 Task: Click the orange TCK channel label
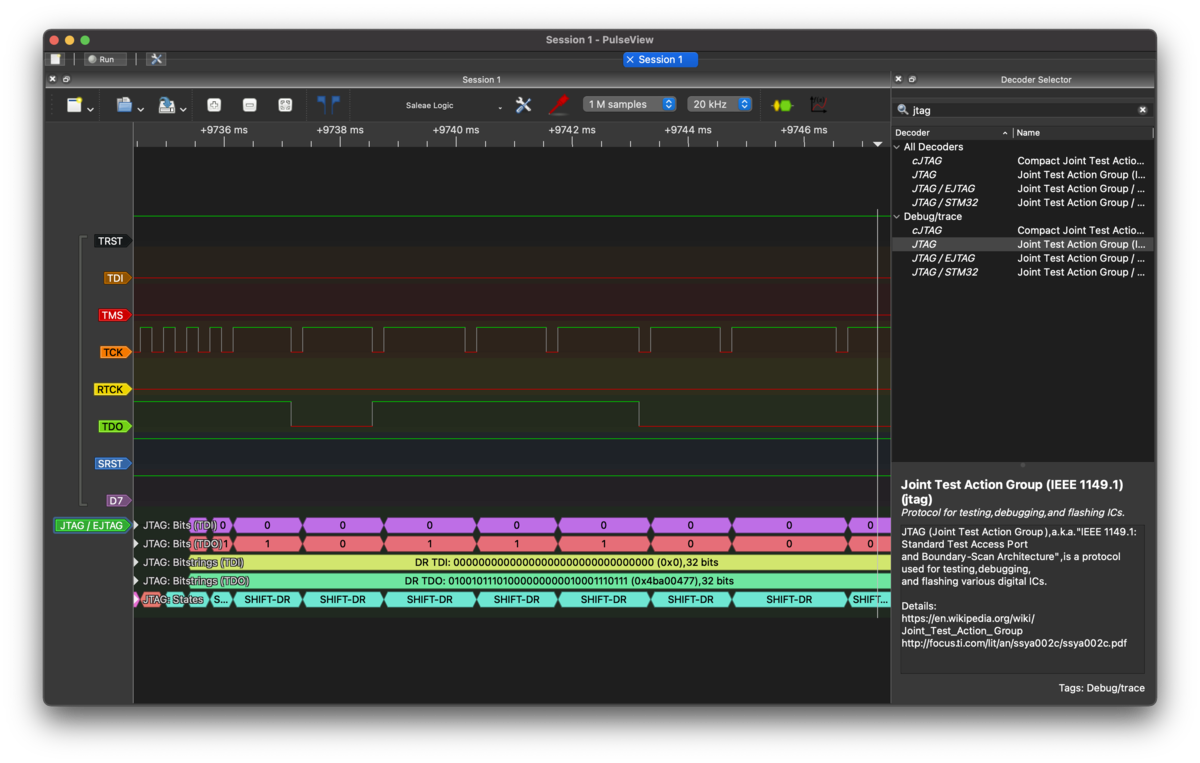coord(113,353)
